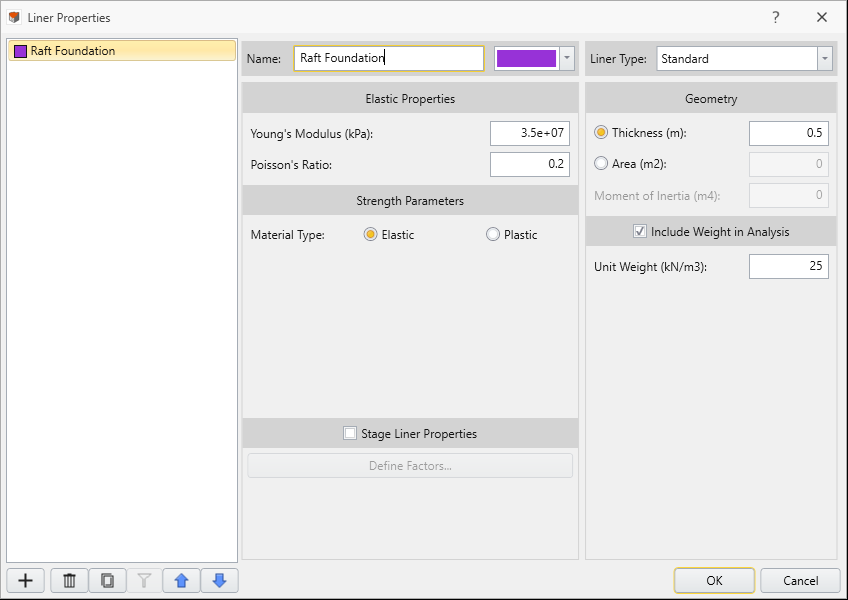The image size is (848, 600).
Task: Click the grayed-out filter funnel icon
Action: (x=144, y=581)
